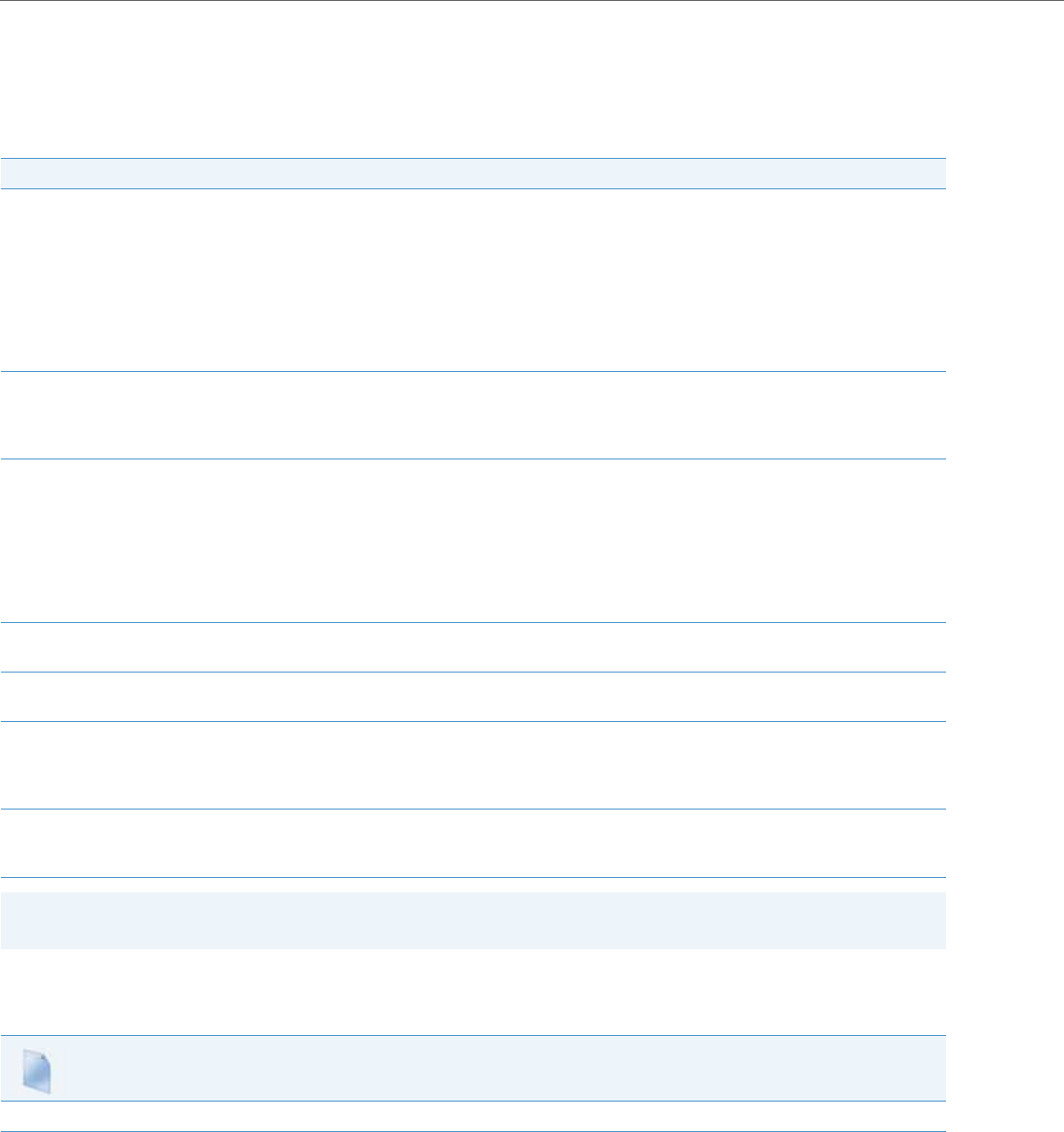Click white gap between shaded band and note

point(473,992)
